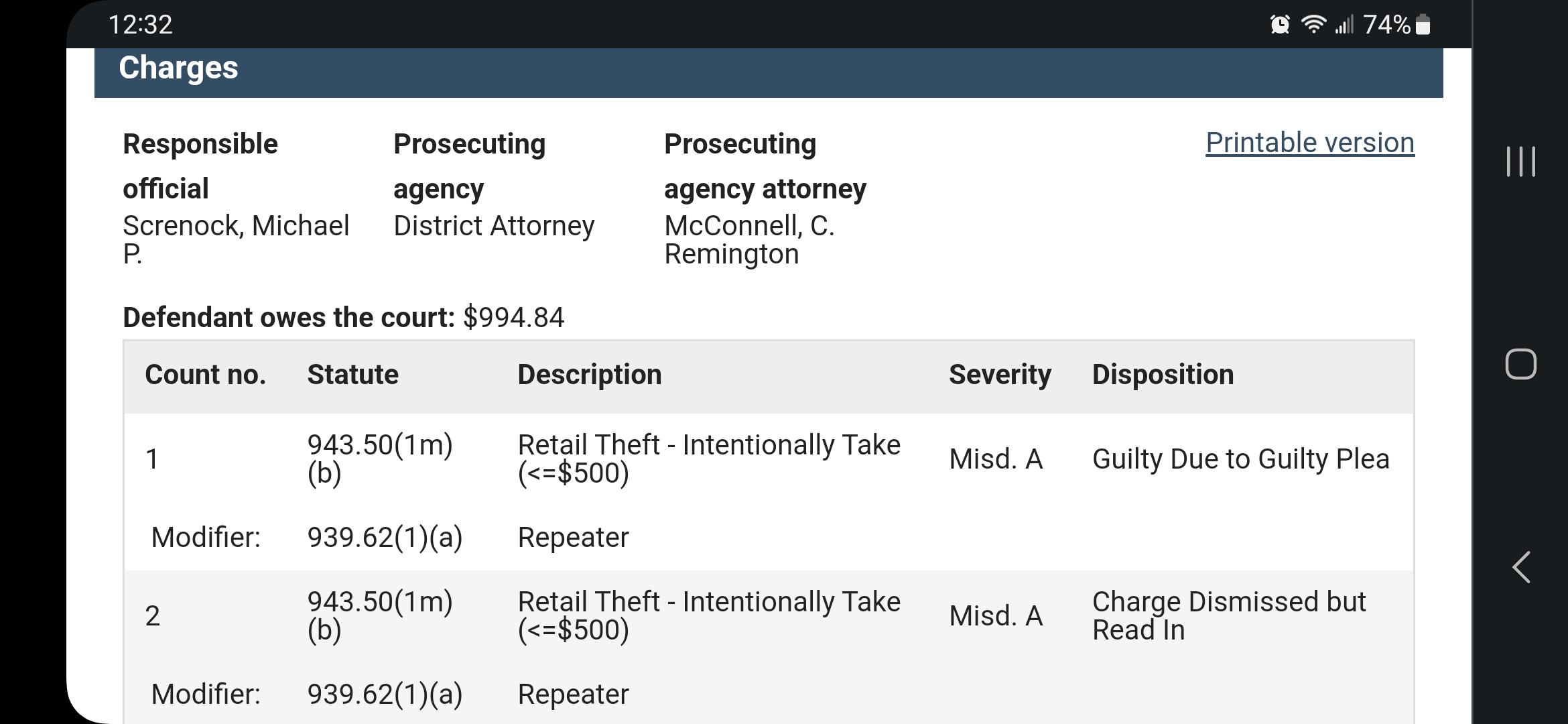The height and width of the screenshot is (724, 1568).
Task: Click the Disposition column header
Action: point(1163,375)
